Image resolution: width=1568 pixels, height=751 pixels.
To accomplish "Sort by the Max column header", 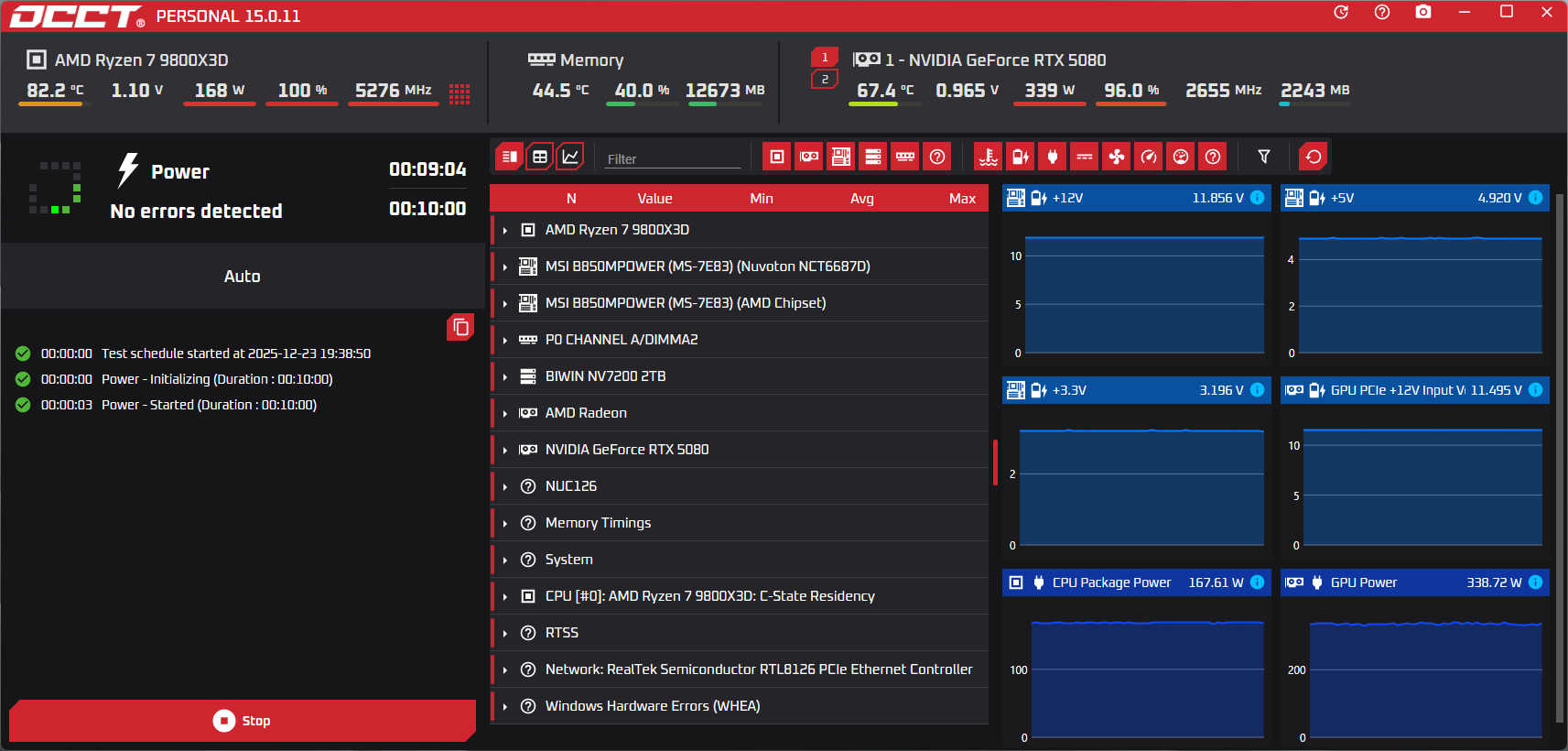I will pyautogui.click(x=962, y=199).
